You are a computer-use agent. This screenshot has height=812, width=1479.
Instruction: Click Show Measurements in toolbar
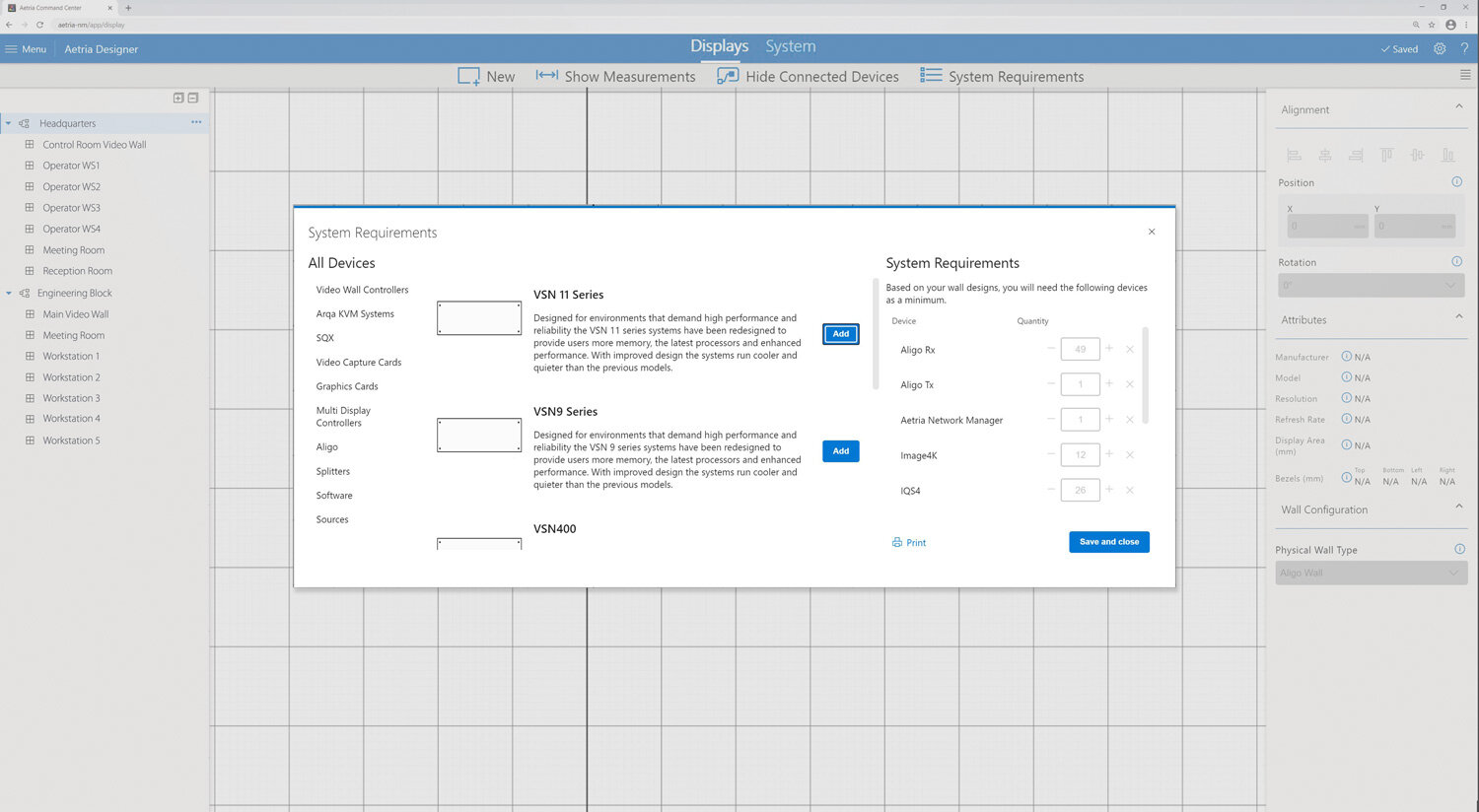(615, 76)
